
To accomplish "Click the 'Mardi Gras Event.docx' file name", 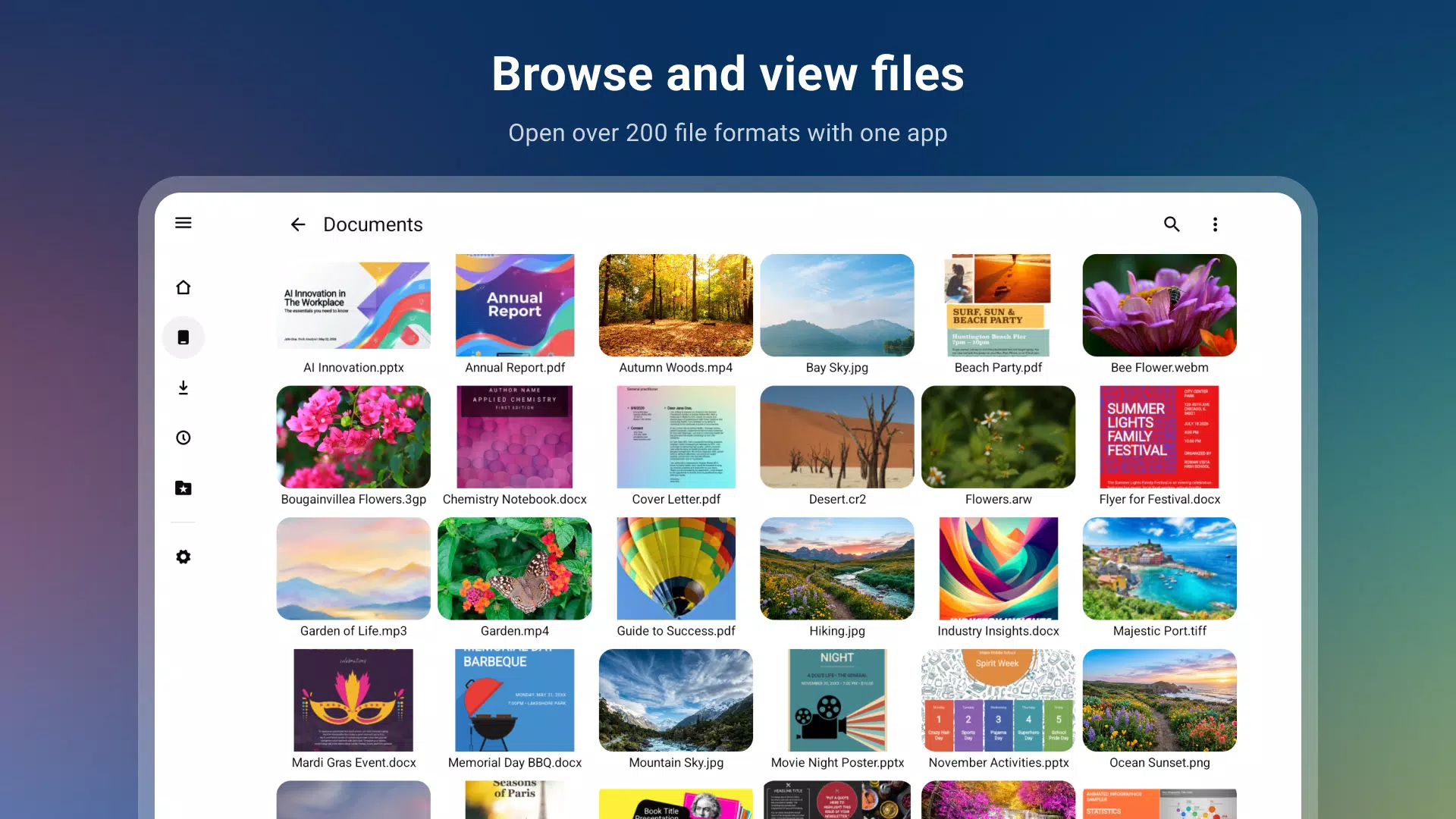I will tap(353, 763).
